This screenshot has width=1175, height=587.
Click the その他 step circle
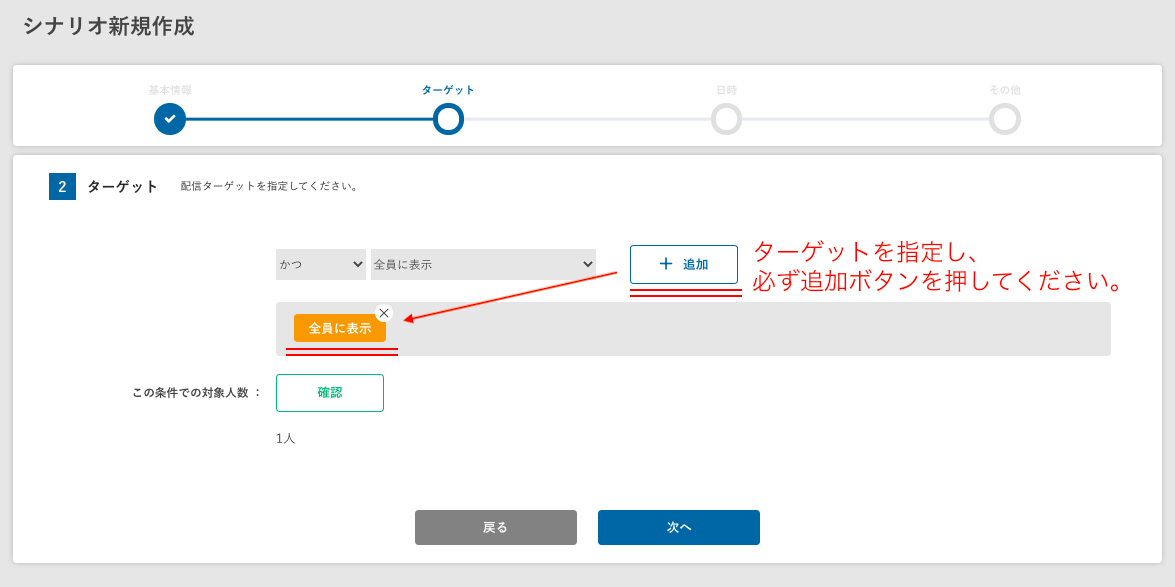click(x=1004, y=119)
